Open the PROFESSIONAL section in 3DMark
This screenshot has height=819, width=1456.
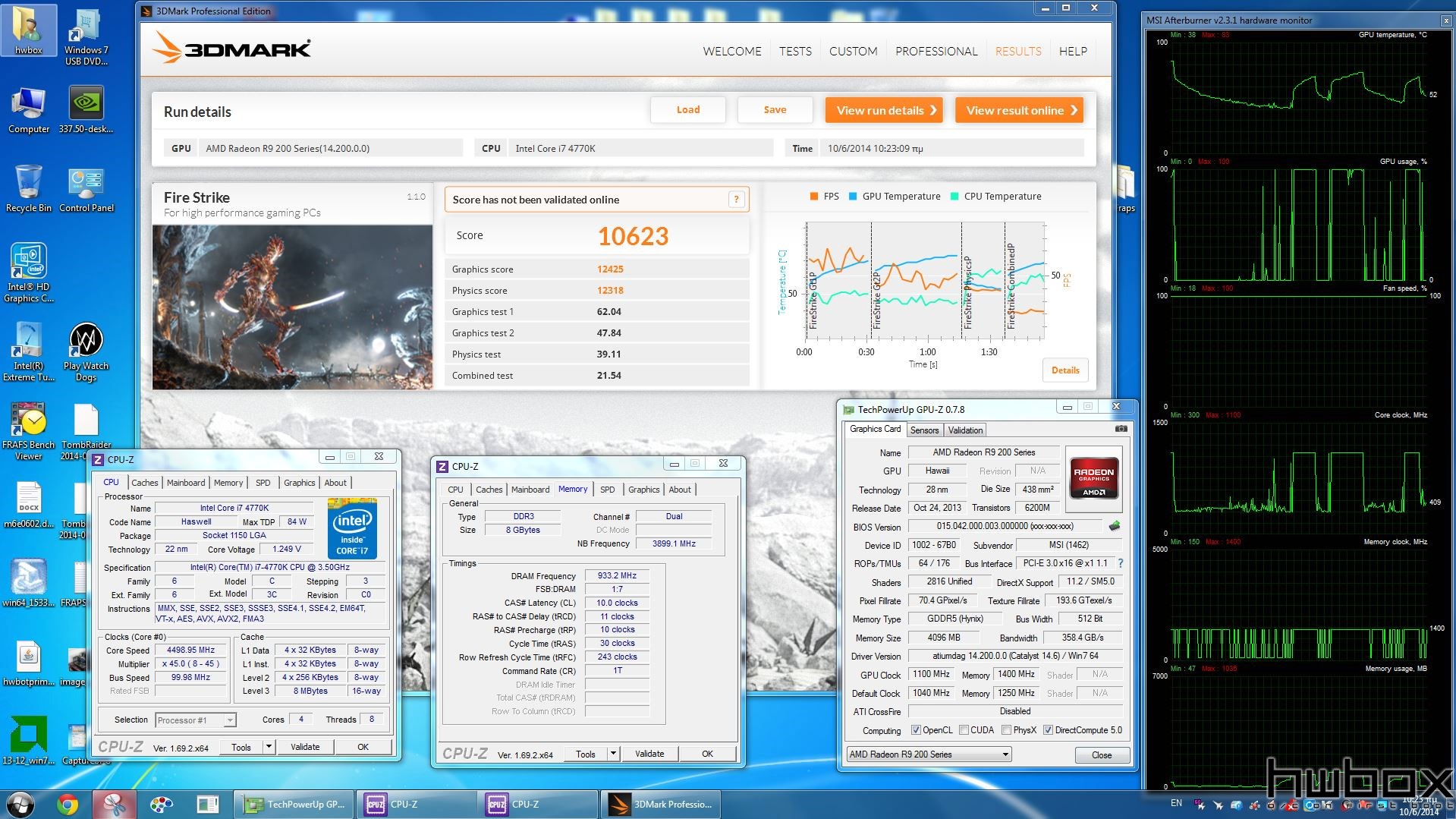click(936, 51)
